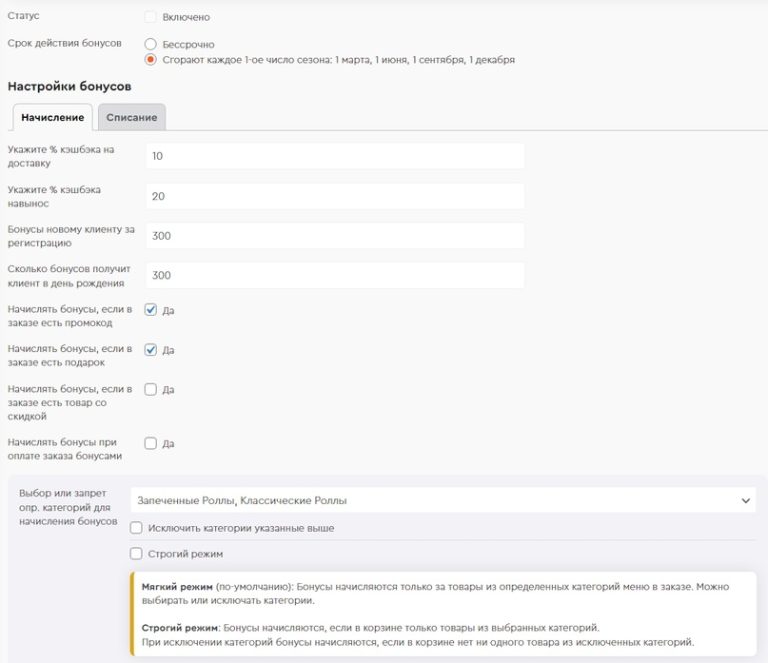This screenshot has height=663, width=768.
Task: Click the delivery cashback percent field
Action: coord(335,156)
